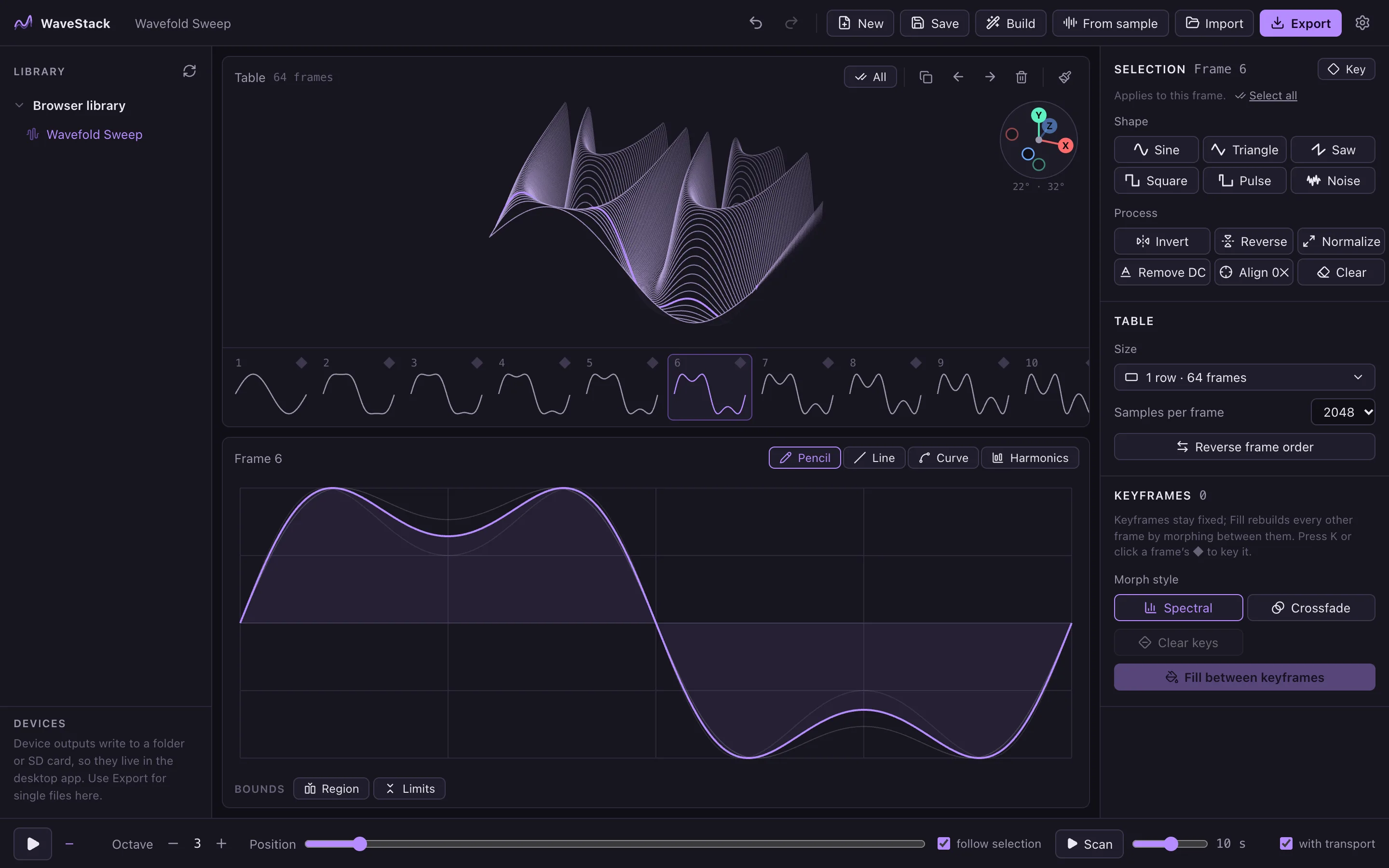The height and width of the screenshot is (868, 1389).
Task: Click the Export button
Action: tap(1300, 23)
